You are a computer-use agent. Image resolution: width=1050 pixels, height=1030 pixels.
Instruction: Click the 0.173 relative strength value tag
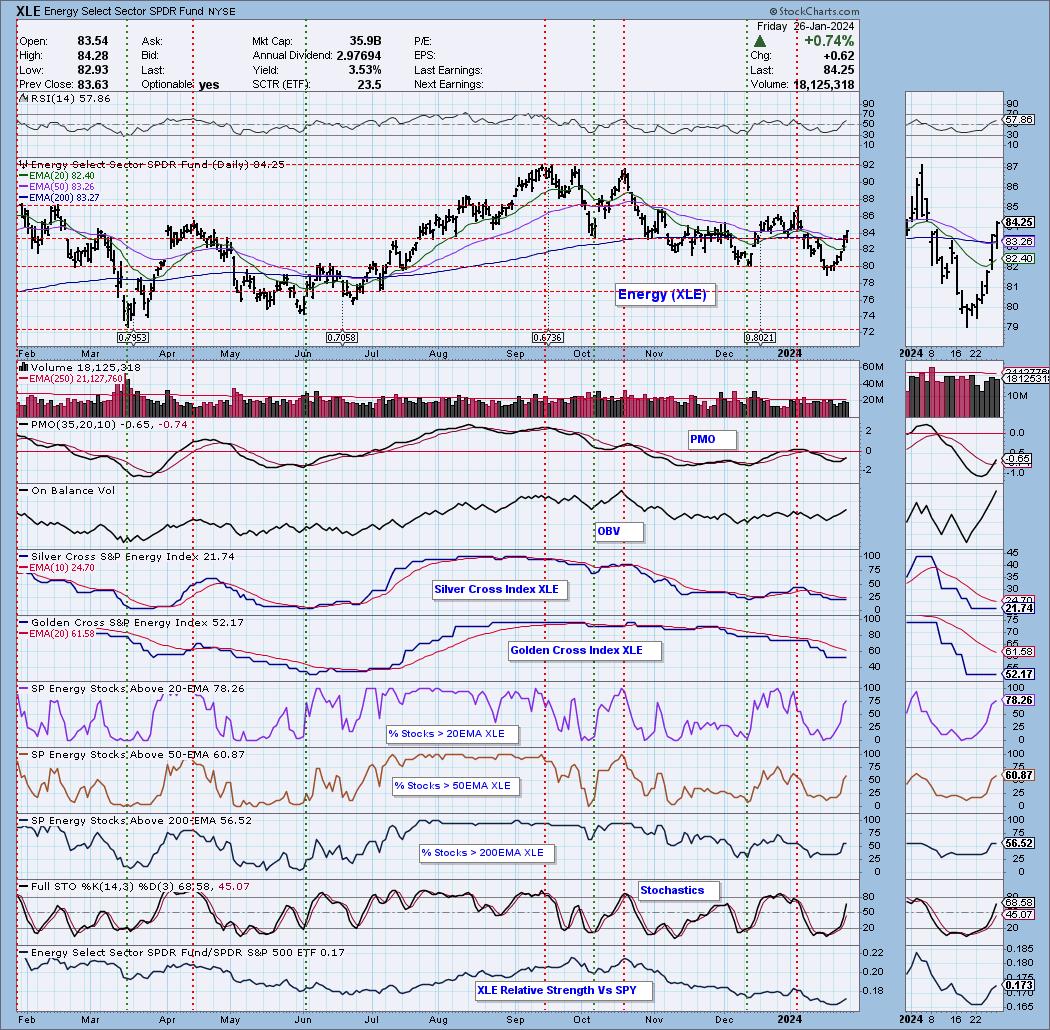tap(1019, 986)
